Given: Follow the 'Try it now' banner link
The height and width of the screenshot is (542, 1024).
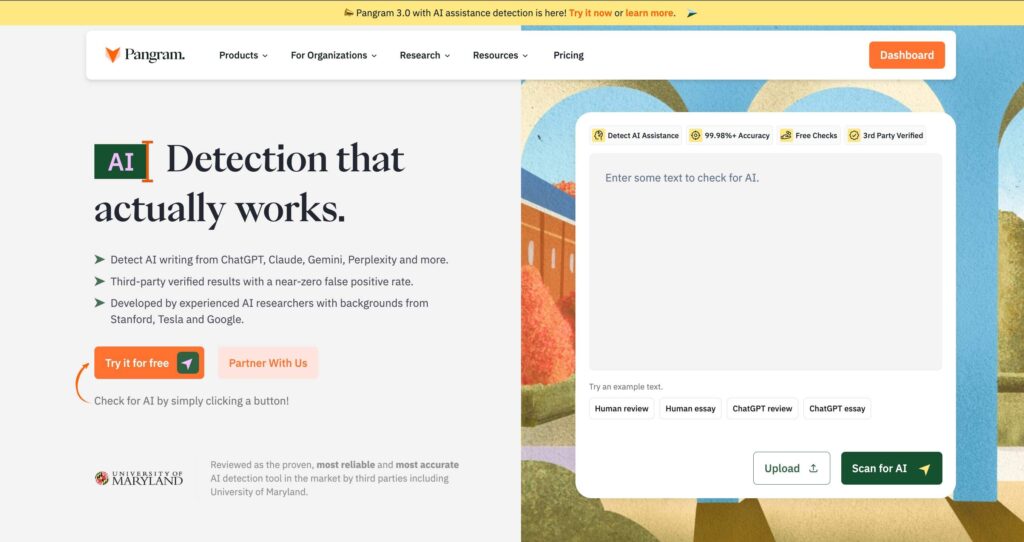Looking at the screenshot, I should pyautogui.click(x=590, y=13).
